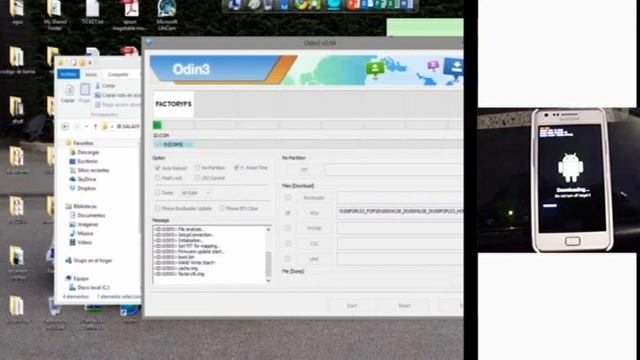The height and width of the screenshot is (360, 640).
Task: Click the green flashing progress bar
Action: tap(157, 124)
